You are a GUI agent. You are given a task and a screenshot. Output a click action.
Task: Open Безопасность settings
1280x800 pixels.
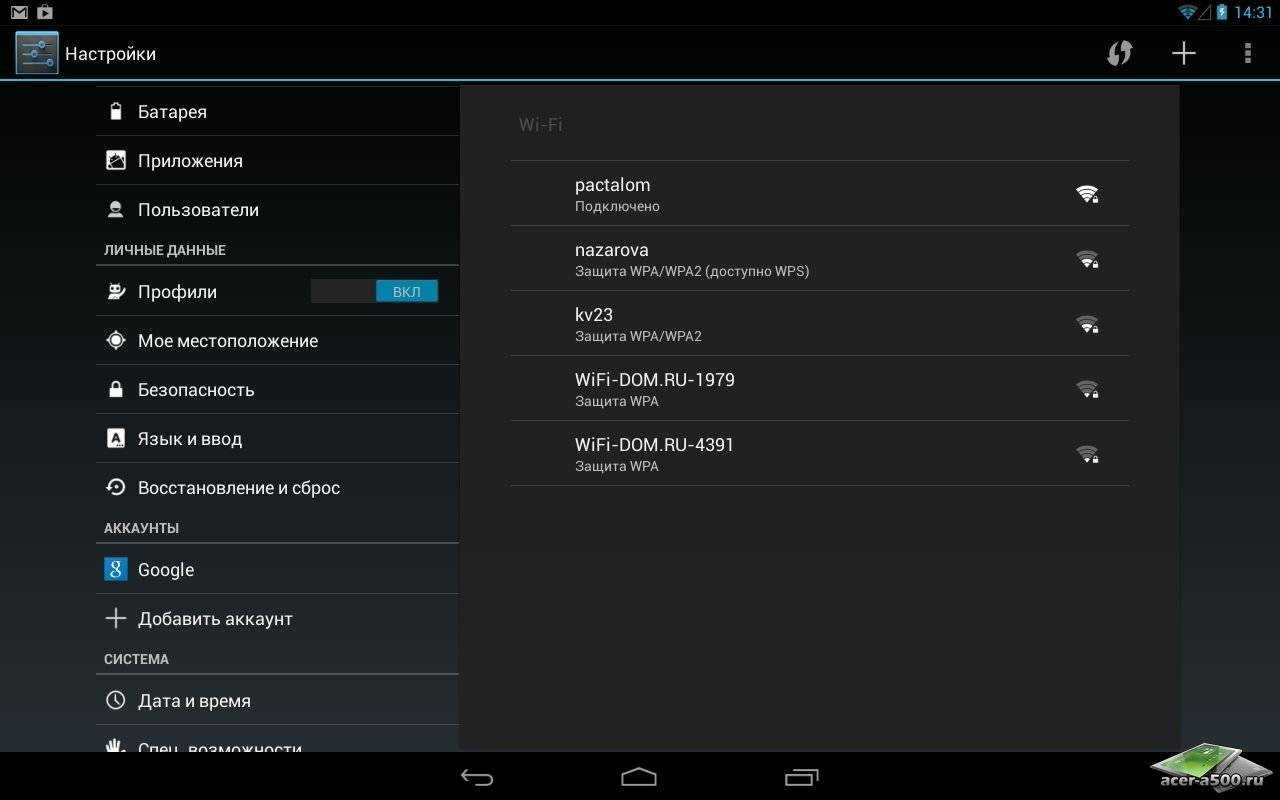[277, 389]
